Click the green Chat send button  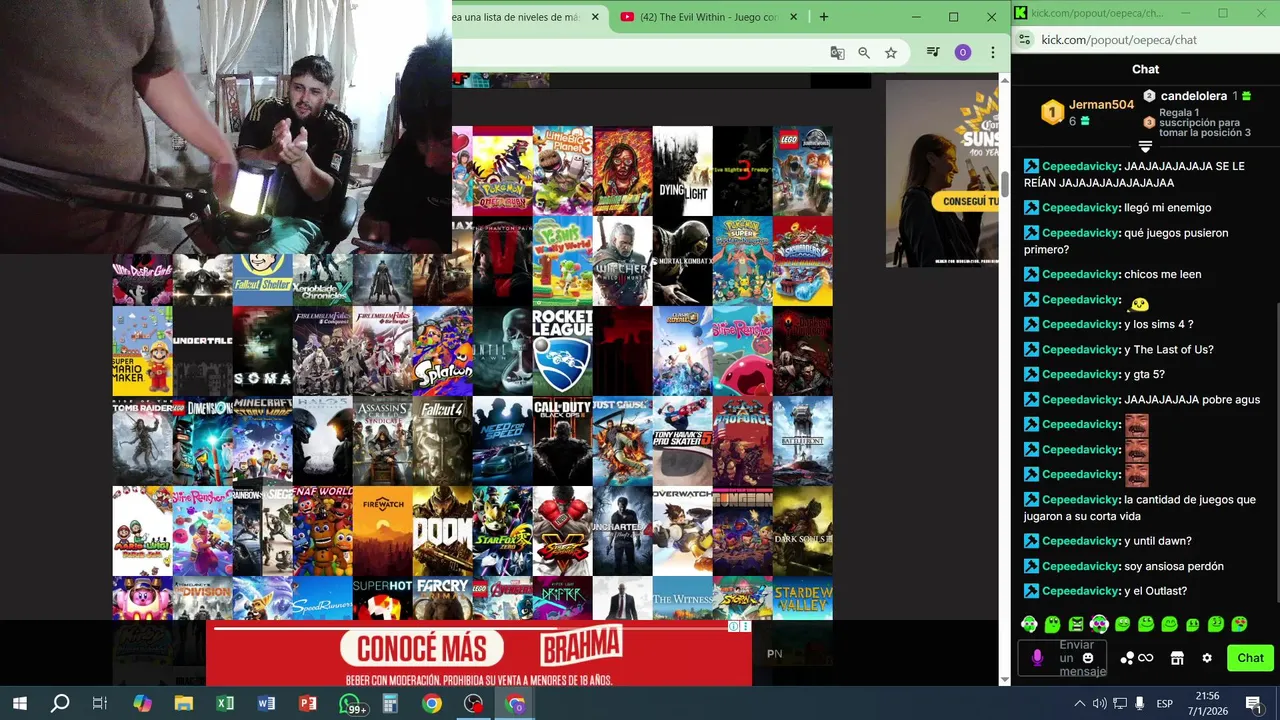pos(1250,658)
